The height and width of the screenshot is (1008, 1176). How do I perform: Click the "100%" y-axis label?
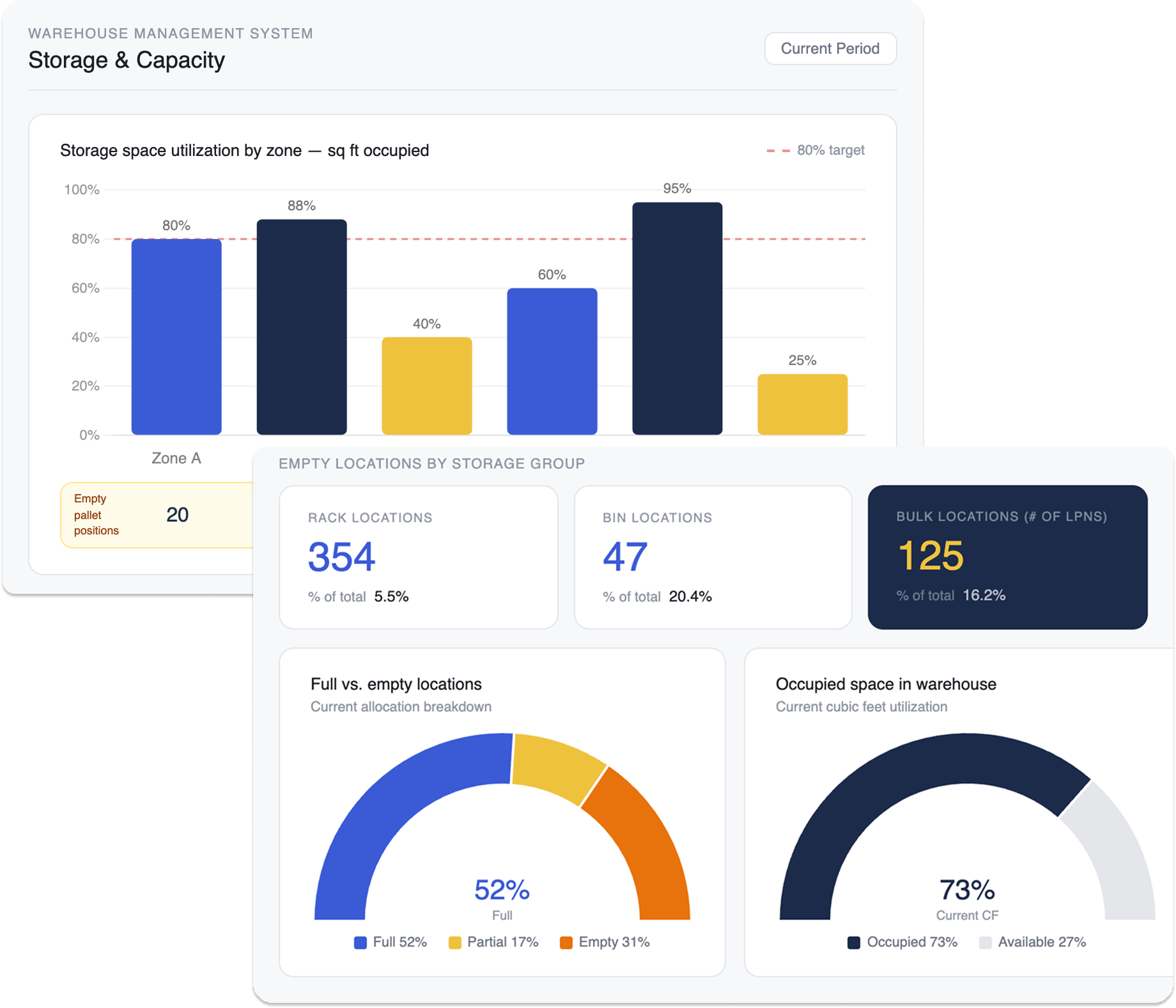[x=82, y=190]
